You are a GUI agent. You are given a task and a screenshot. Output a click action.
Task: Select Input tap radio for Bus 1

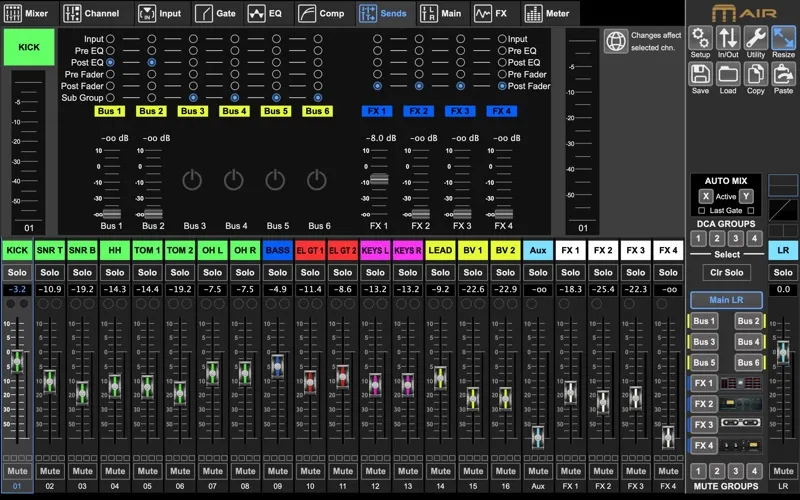tap(110, 39)
